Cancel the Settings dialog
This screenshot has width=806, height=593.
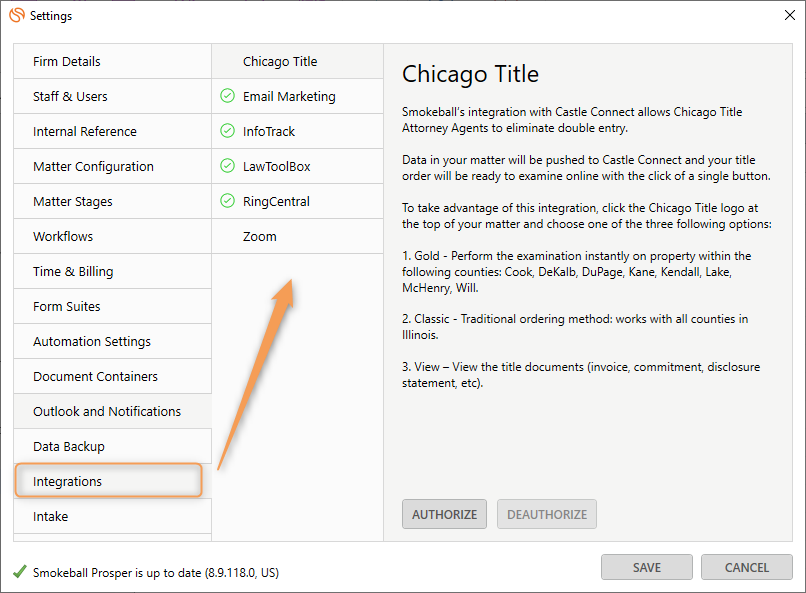746,567
